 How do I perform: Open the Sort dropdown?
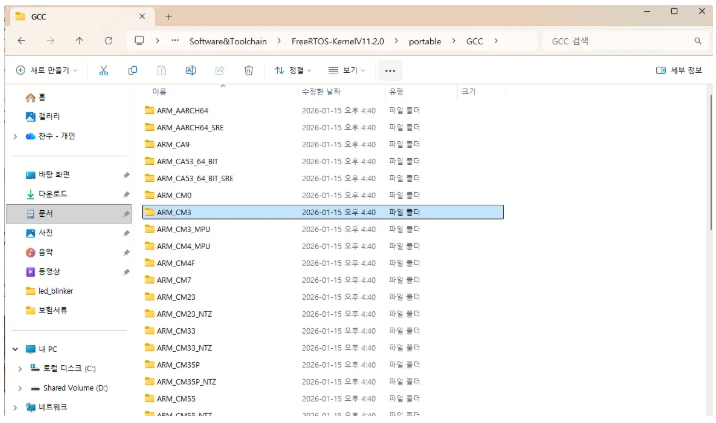click(x=293, y=70)
